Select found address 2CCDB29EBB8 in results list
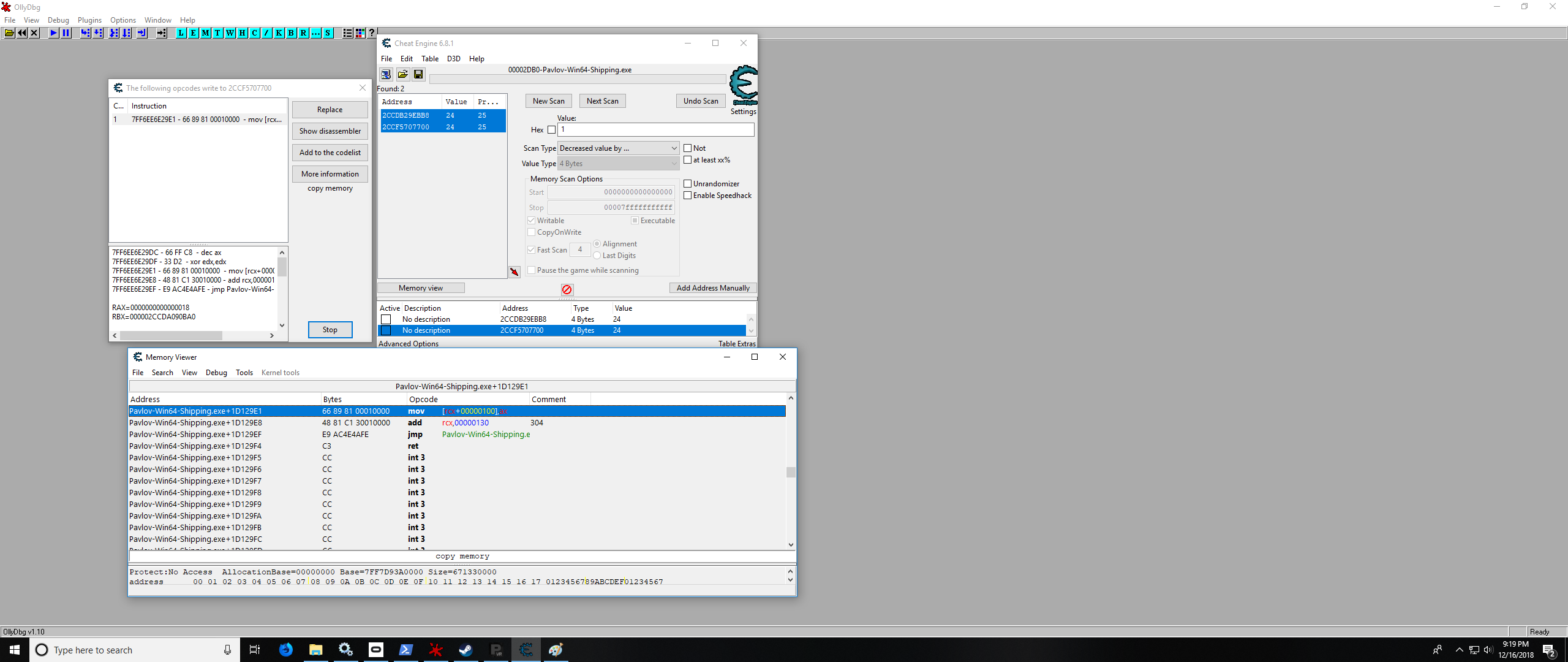Image resolution: width=1568 pixels, height=662 pixels. (x=442, y=115)
